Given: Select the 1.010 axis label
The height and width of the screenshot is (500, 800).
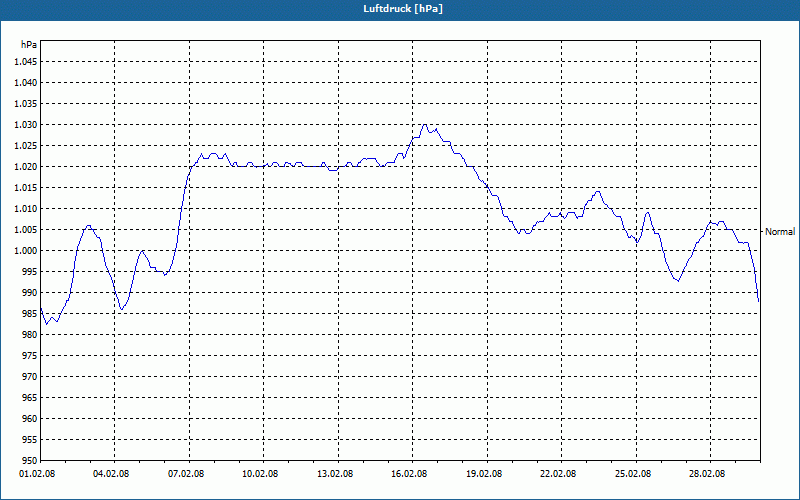Looking at the screenshot, I should (x=26, y=209).
